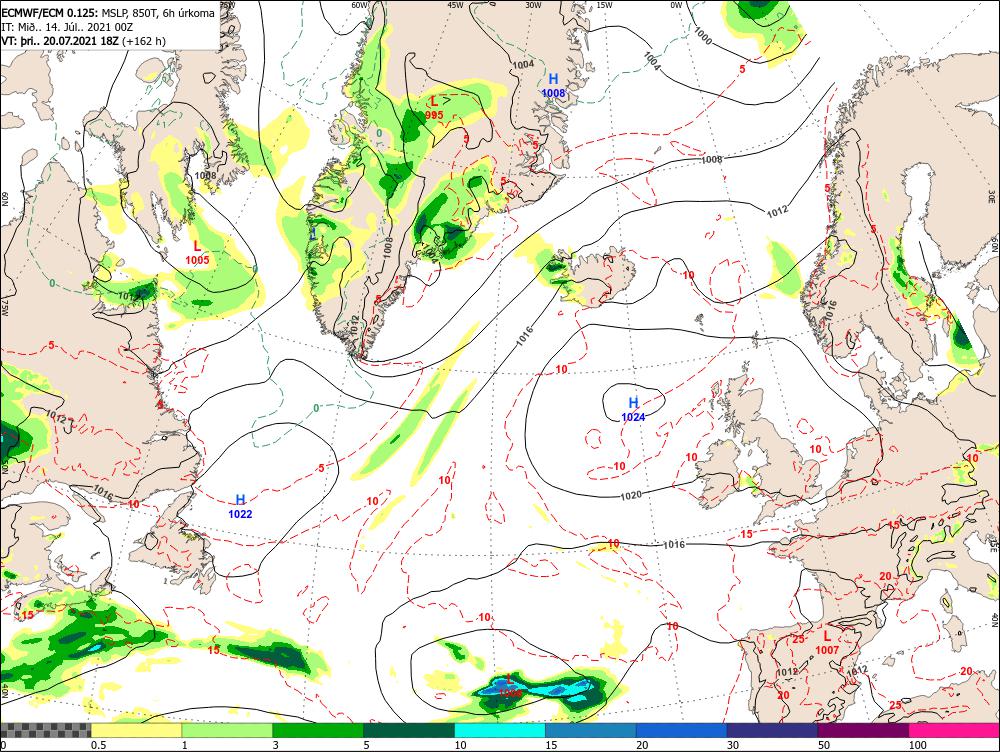The image size is (1000, 752).
Task: Click the gray checkered 0–0.5 legend swatch
Action: point(45,730)
